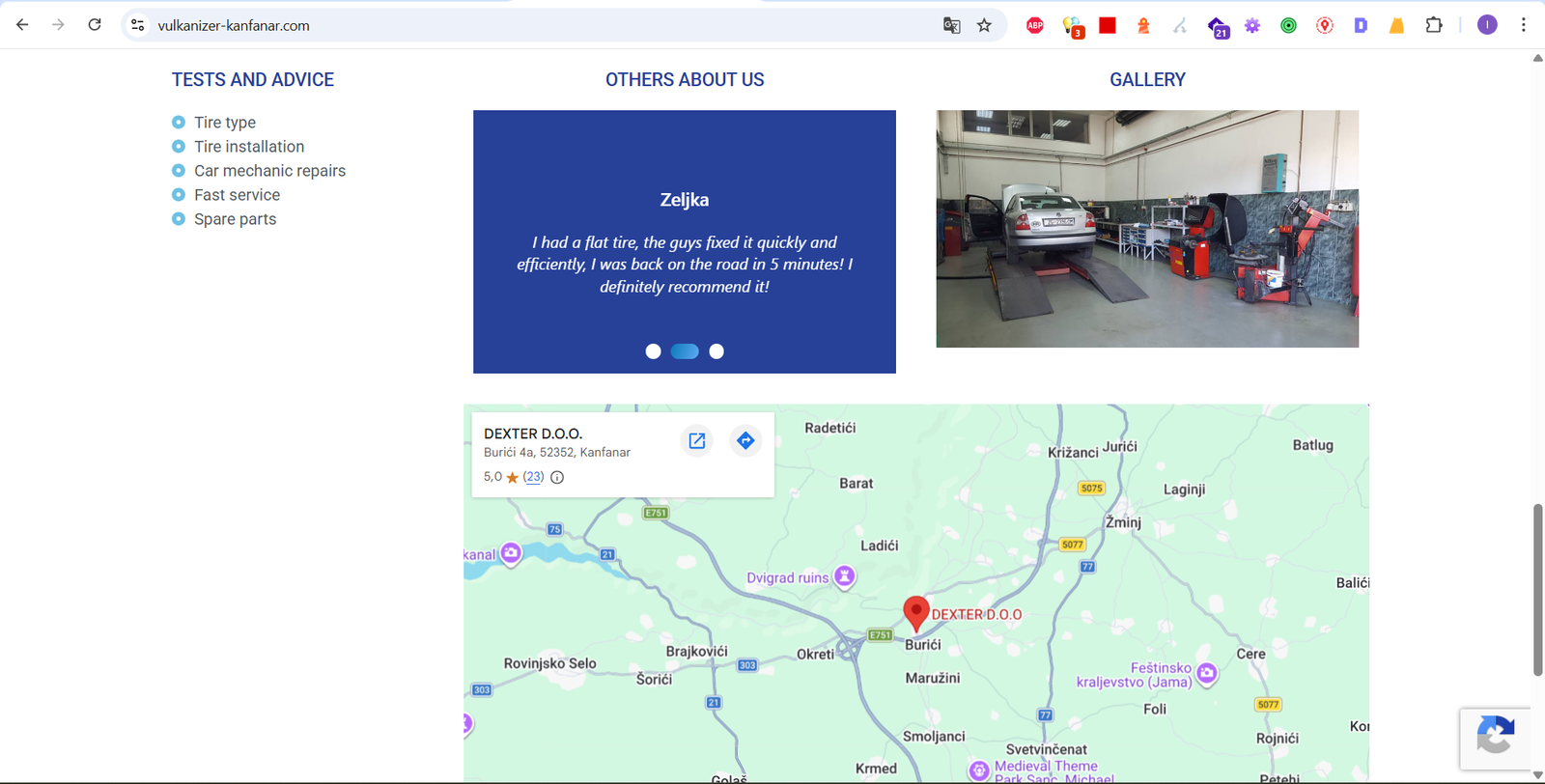Reload the current page
The height and width of the screenshot is (784, 1545).
pos(95,25)
